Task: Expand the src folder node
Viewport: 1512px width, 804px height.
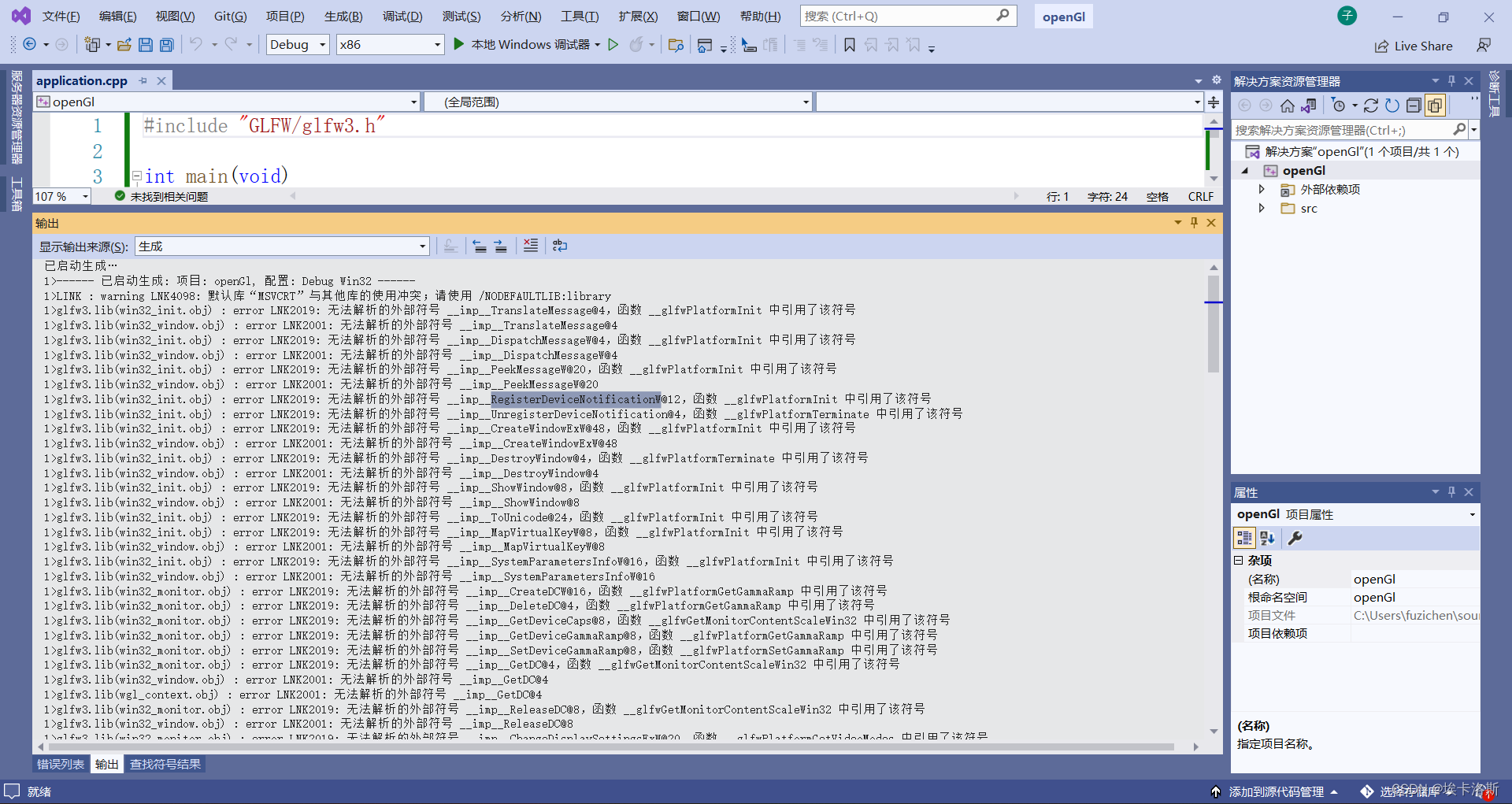Action: 1262,208
